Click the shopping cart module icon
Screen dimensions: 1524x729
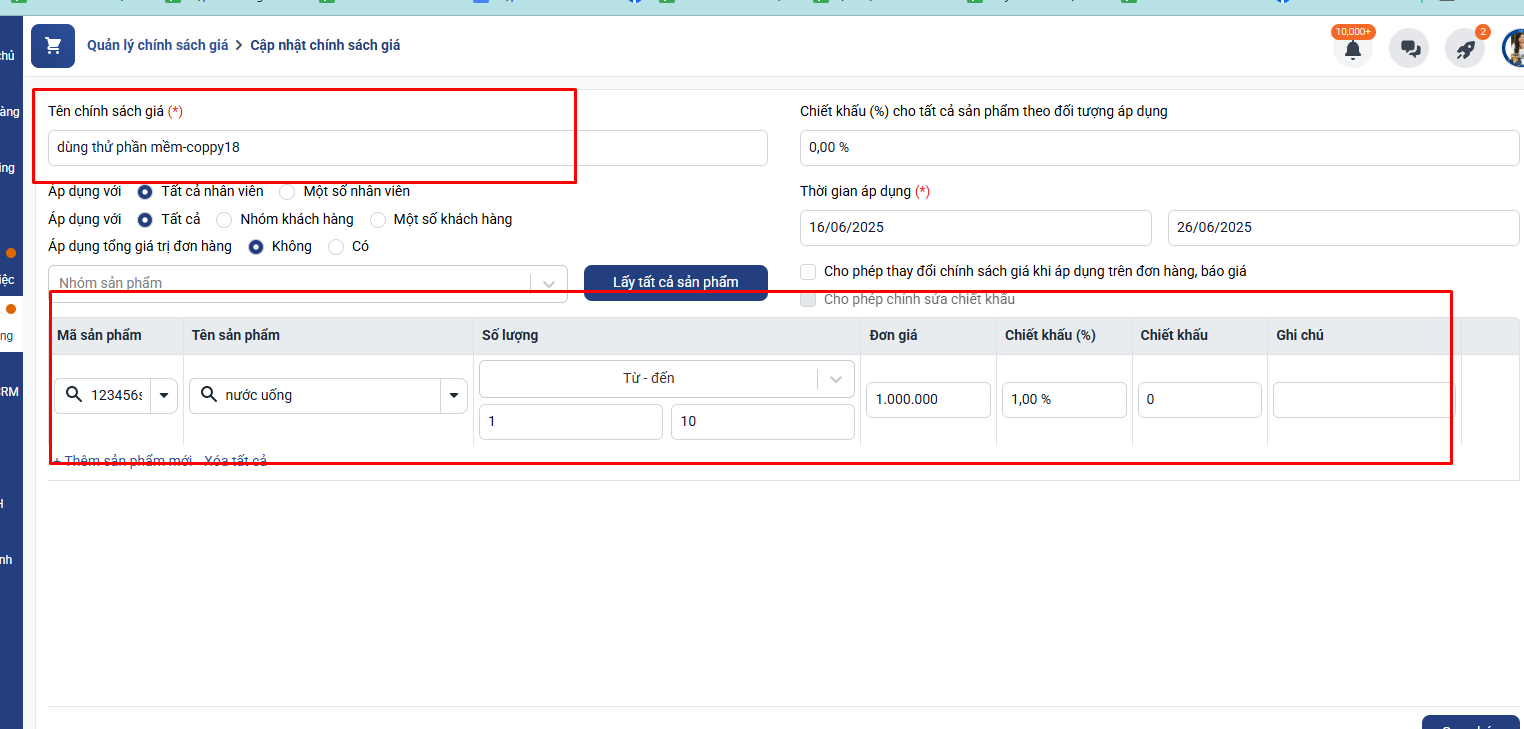(x=53, y=46)
